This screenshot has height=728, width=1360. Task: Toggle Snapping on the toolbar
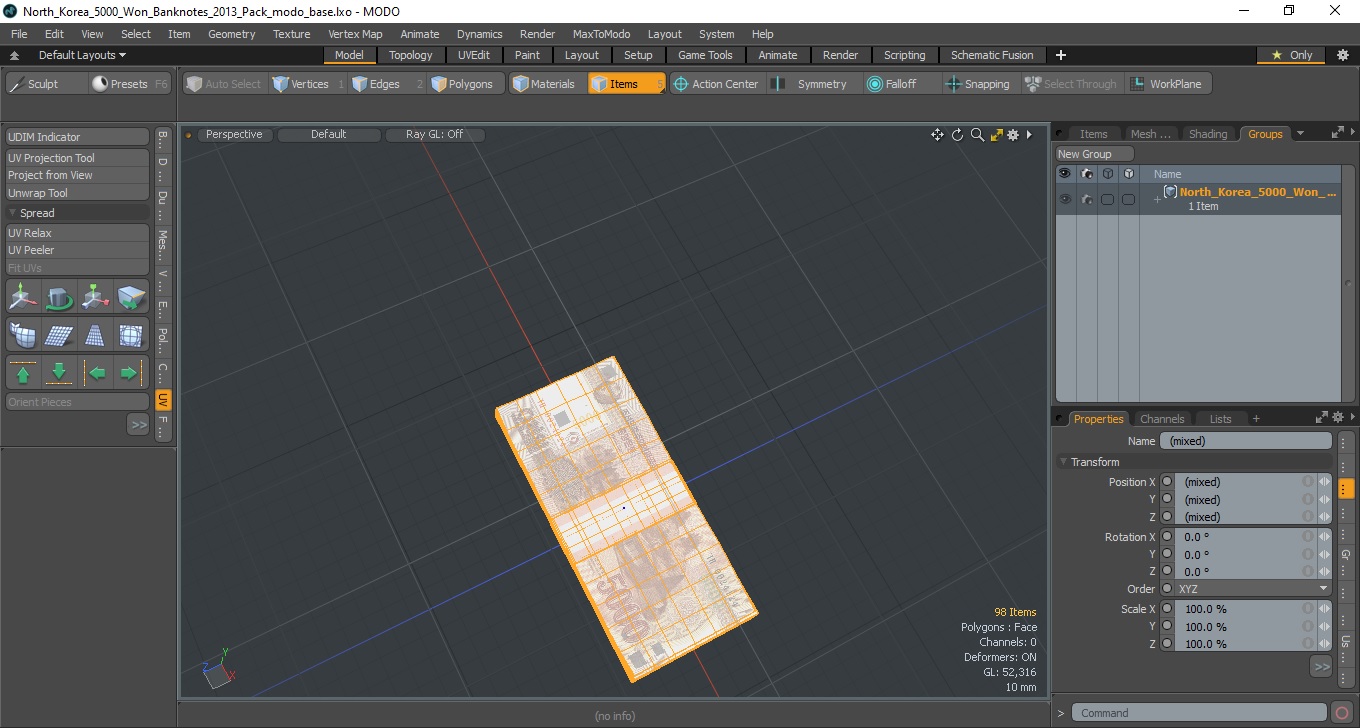pyautogui.click(x=978, y=84)
